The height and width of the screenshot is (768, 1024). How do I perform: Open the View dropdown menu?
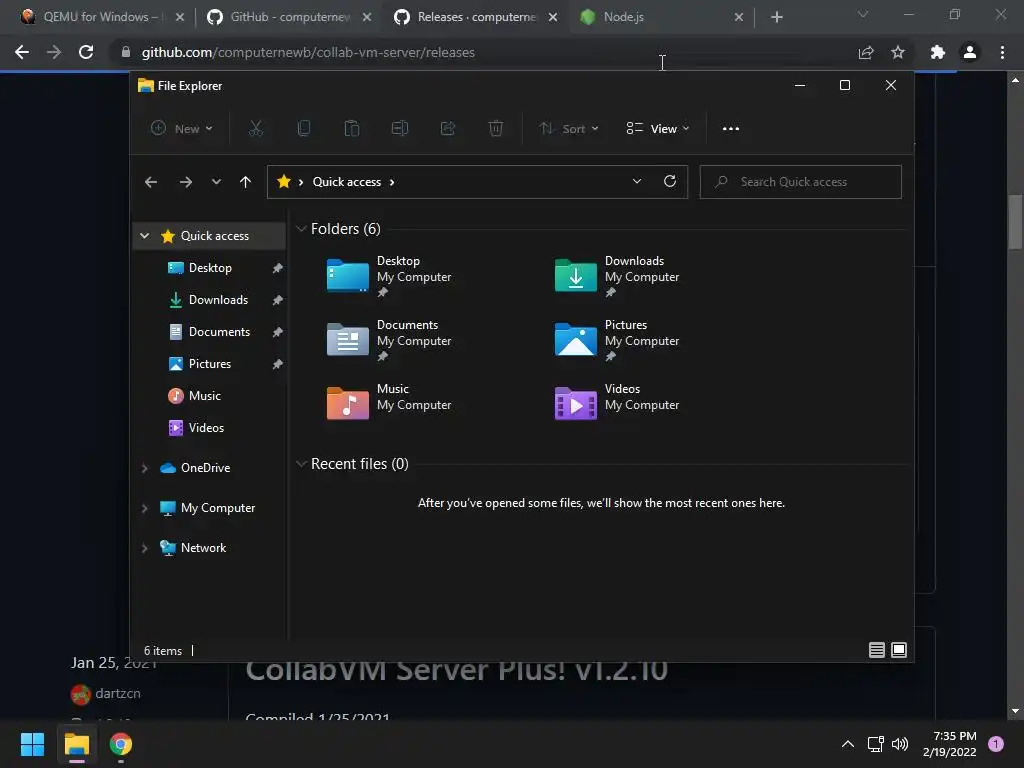(x=658, y=129)
